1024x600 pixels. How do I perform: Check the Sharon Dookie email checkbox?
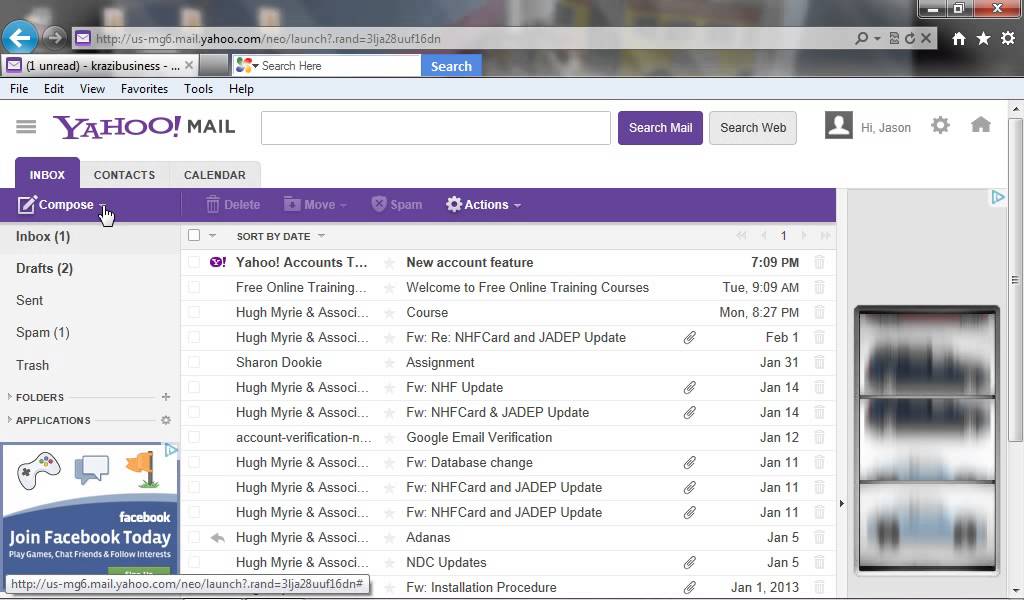coord(194,362)
